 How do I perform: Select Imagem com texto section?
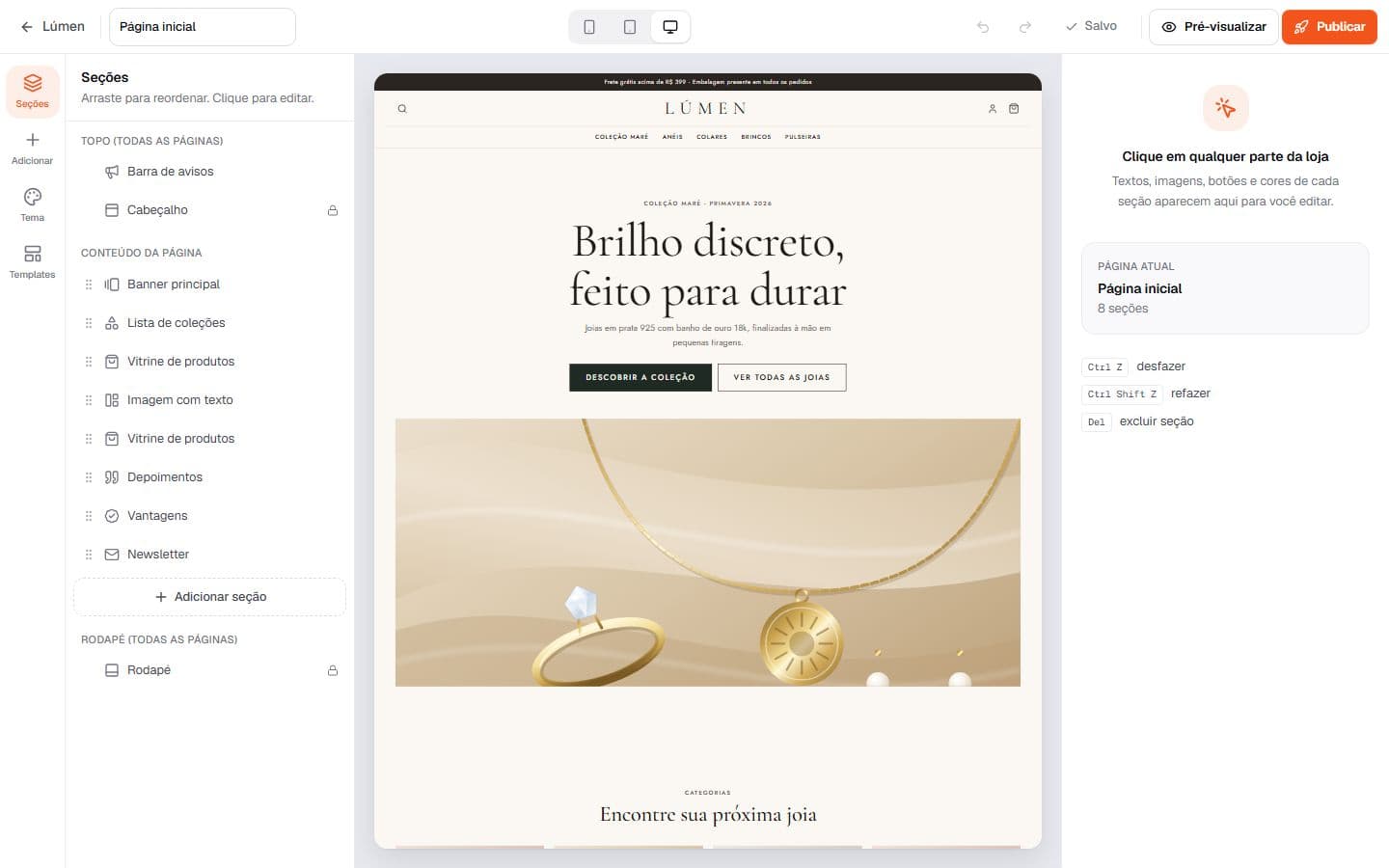pos(209,400)
